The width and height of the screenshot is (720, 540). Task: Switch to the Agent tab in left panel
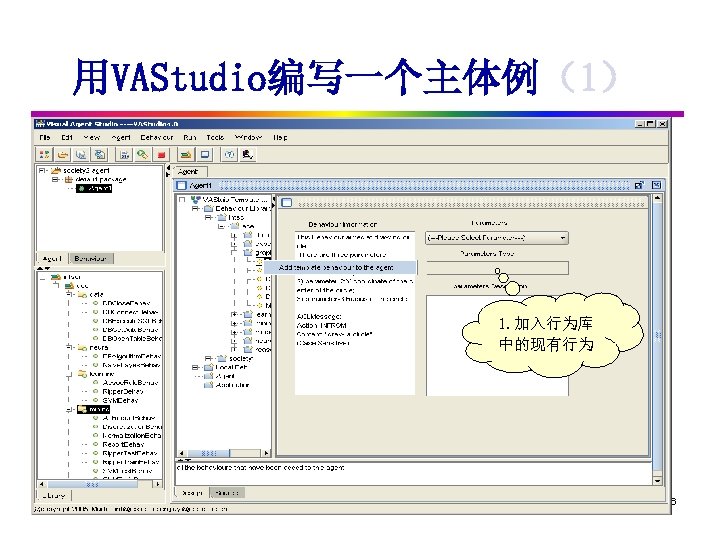coord(52,259)
